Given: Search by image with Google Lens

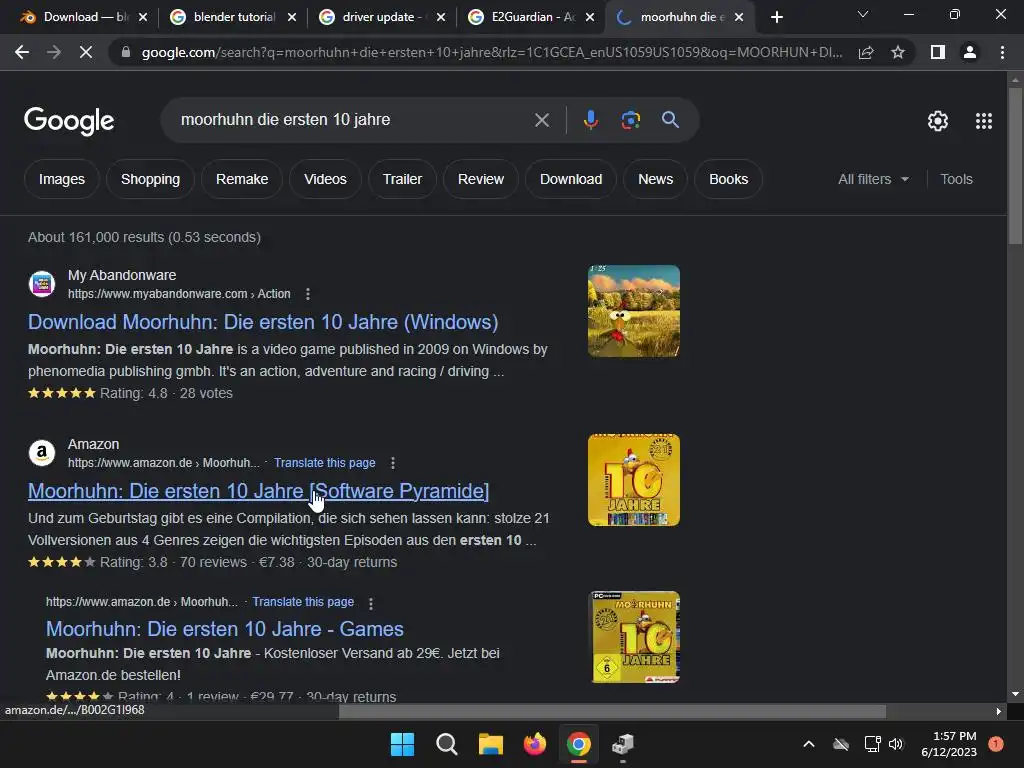Looking at the screenshot, I should coord(630,120).
